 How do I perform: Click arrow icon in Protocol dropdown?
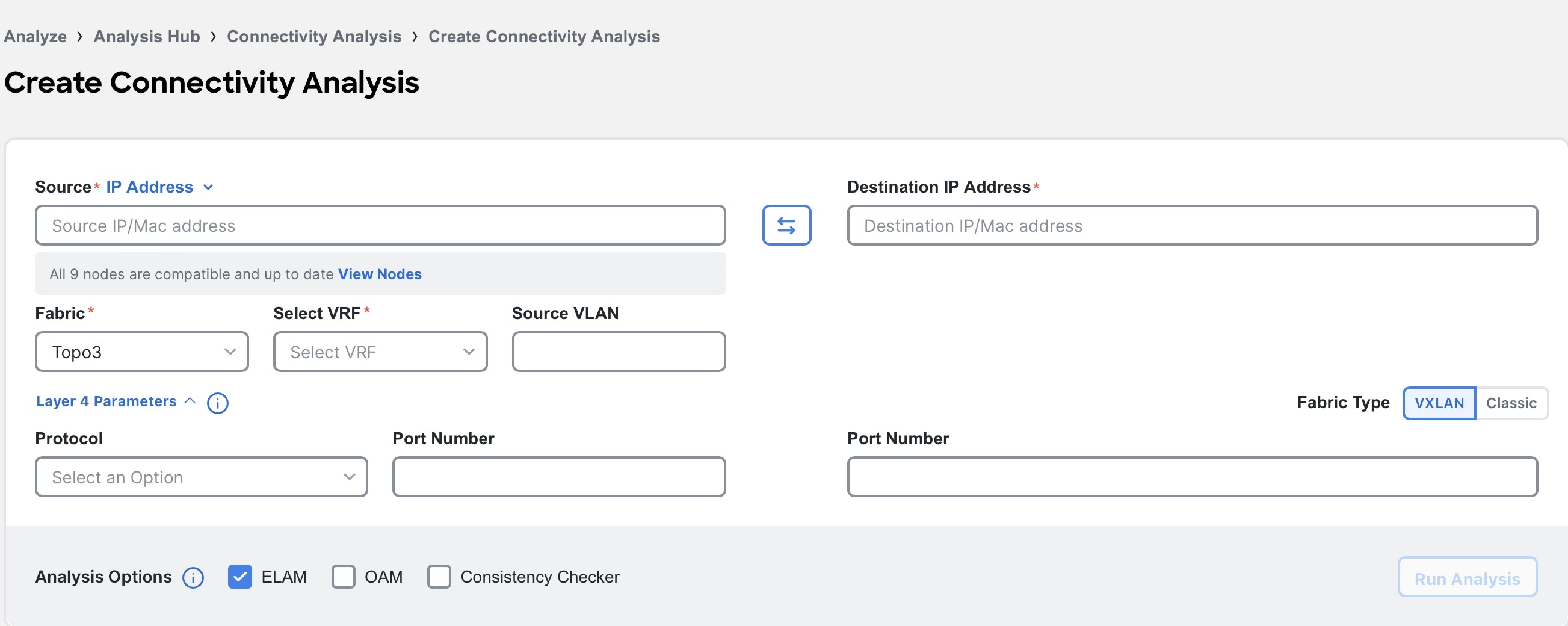350,477
